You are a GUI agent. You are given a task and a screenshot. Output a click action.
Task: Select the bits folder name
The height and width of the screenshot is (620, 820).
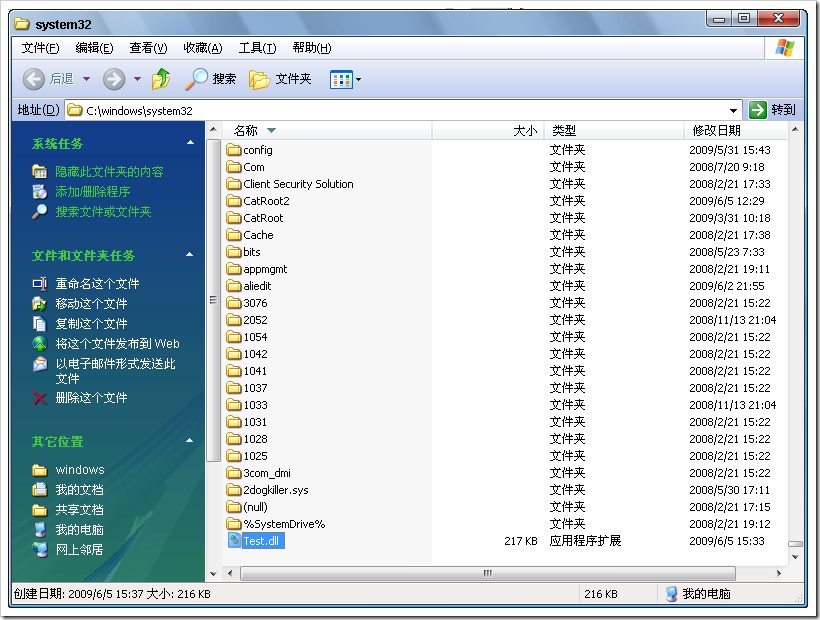252,252
